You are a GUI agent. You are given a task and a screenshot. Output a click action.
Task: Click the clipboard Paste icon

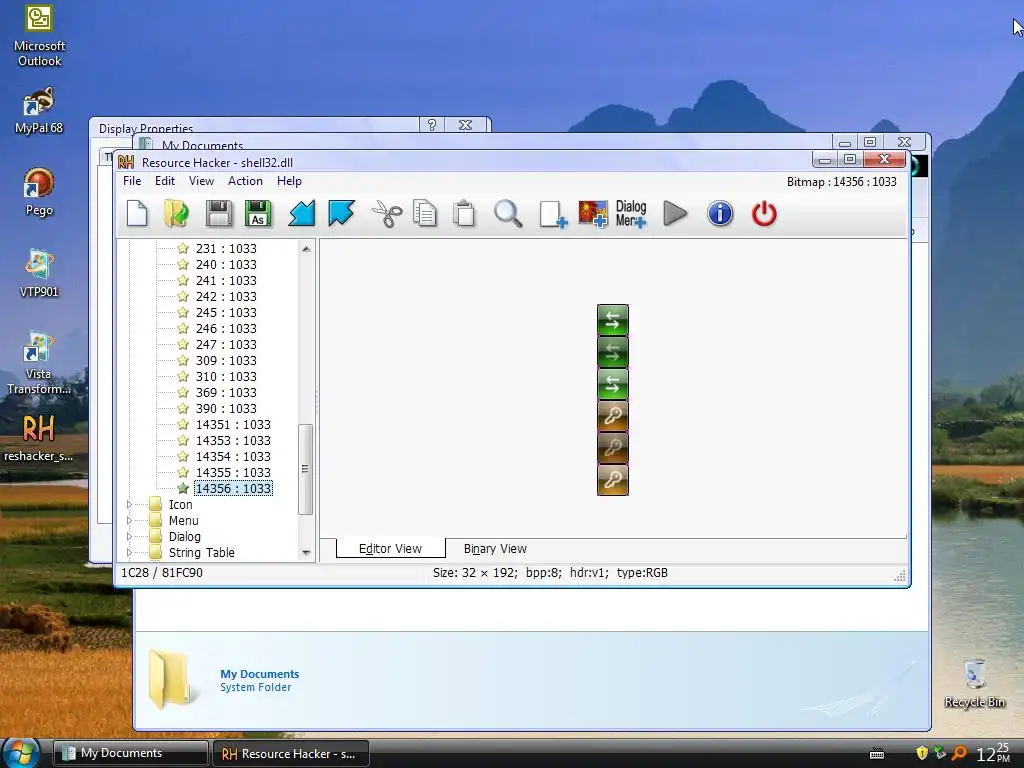click(464, 214)
